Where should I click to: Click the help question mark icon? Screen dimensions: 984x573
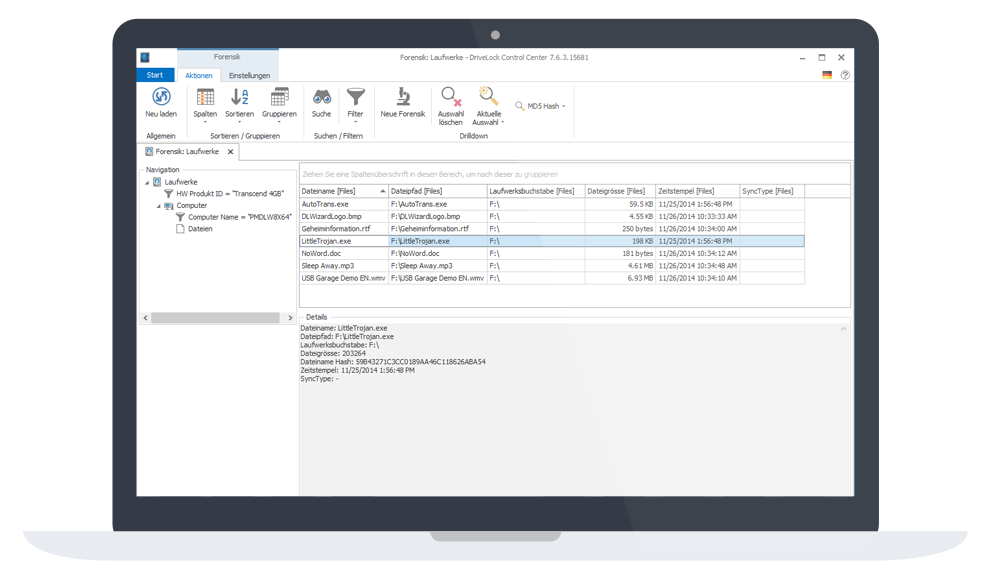(x=845, y=75)
